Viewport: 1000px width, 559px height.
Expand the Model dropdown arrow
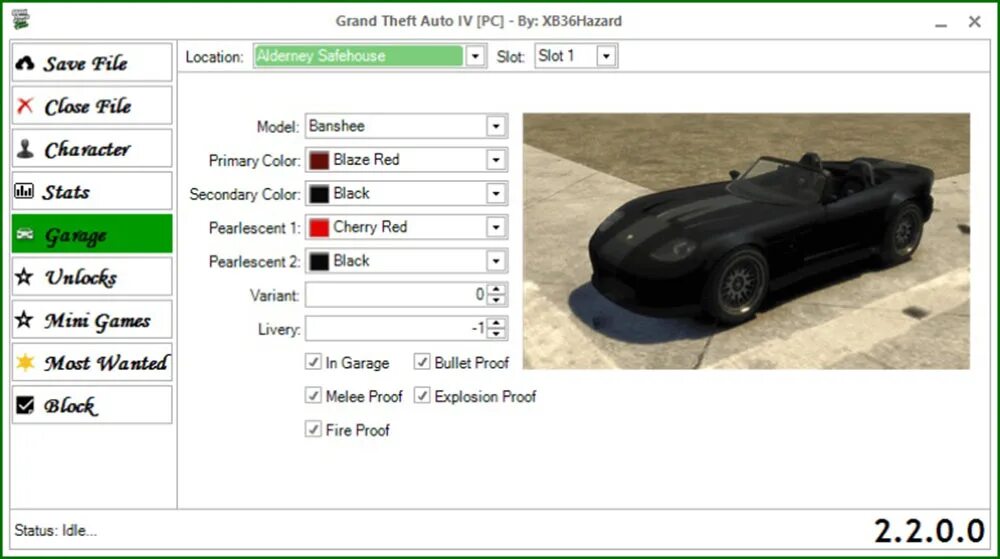point(496,126)
